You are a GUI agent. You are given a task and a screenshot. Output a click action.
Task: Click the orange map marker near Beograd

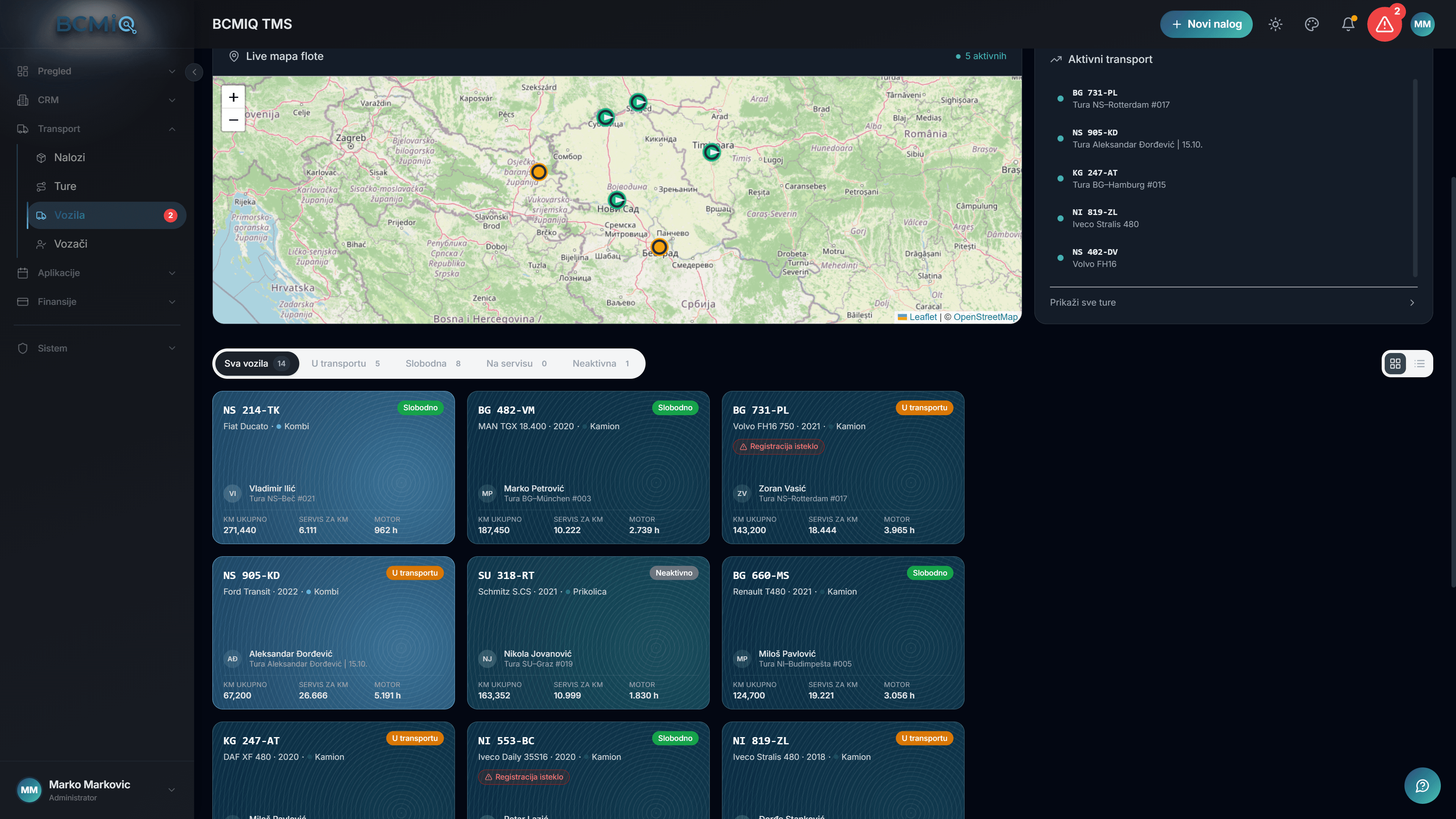tap(659, 247)
